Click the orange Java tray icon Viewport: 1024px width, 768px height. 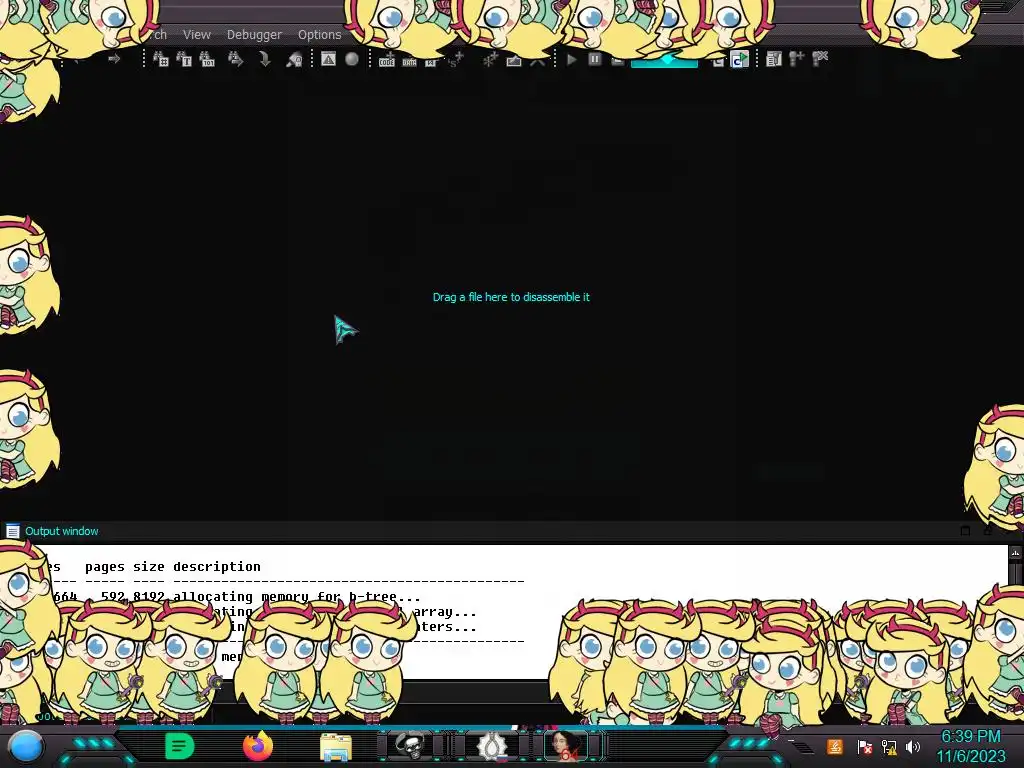coord(835,746)
